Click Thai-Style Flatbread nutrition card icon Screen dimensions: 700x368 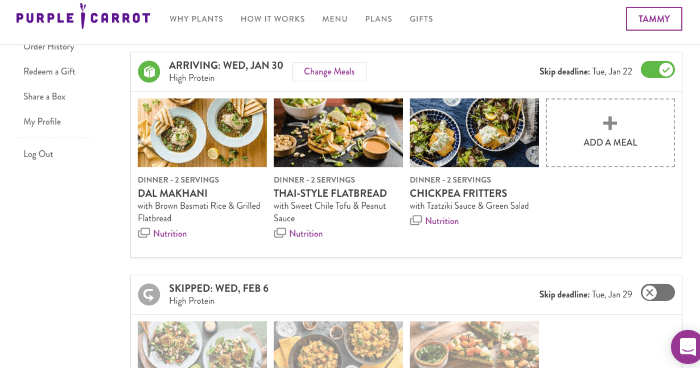279,233
